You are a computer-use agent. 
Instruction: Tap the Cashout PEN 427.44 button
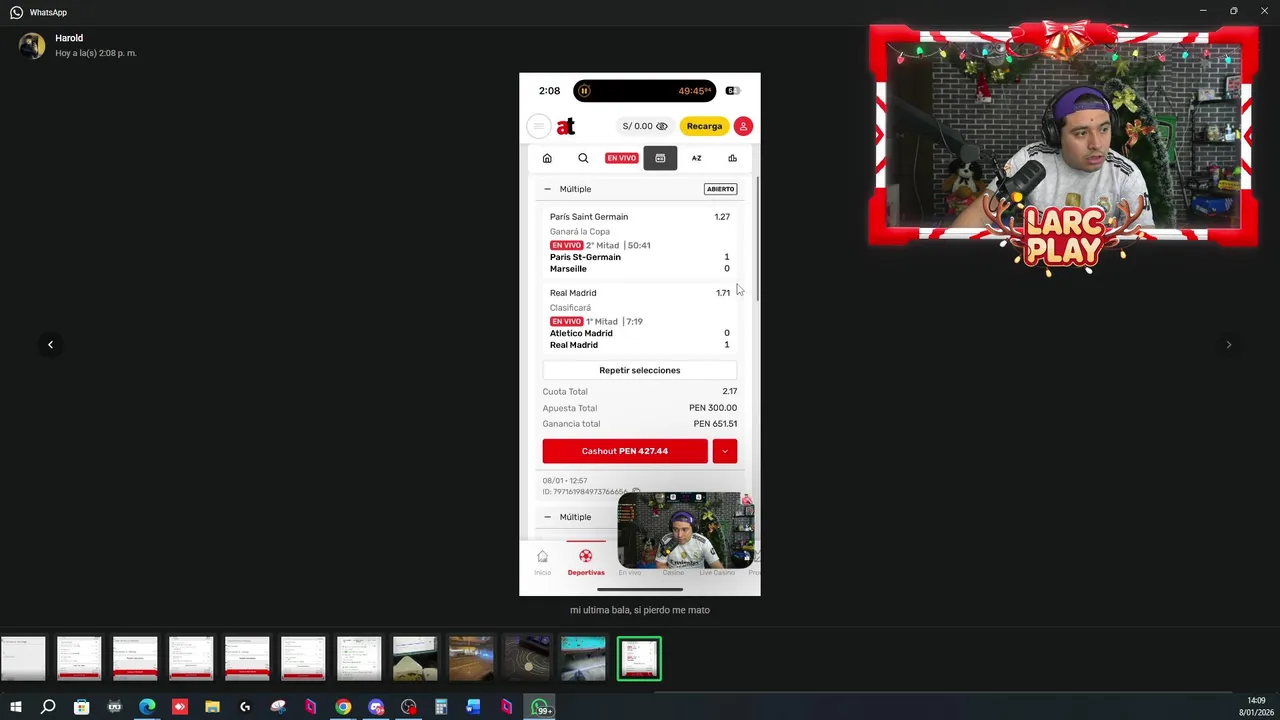click(625, 451)
